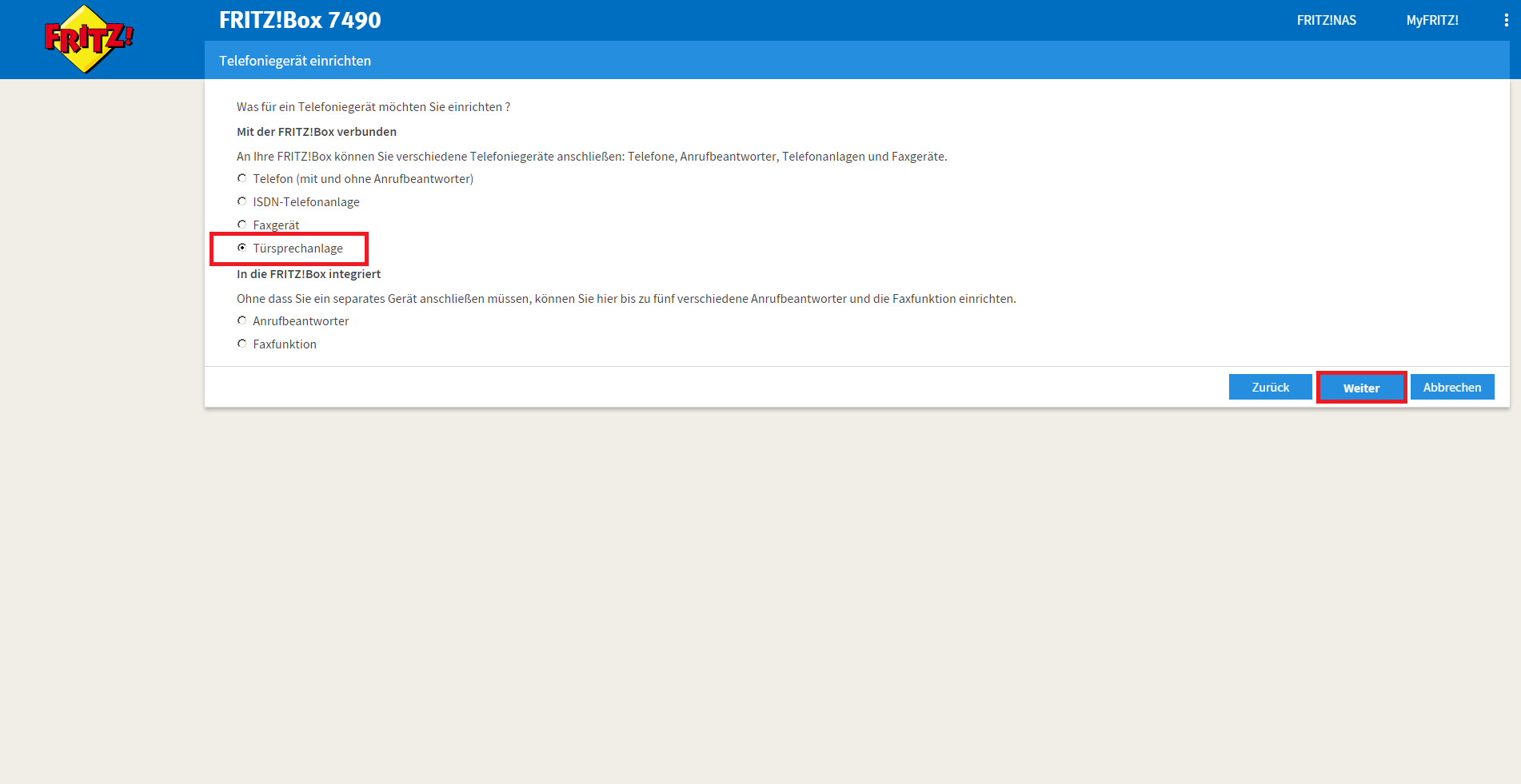Open FRITZ!NAS from the top bar
Image resolution: width=1521 pixels, height=784 pixels.
pyautogui.click(x=1326, y=20)
